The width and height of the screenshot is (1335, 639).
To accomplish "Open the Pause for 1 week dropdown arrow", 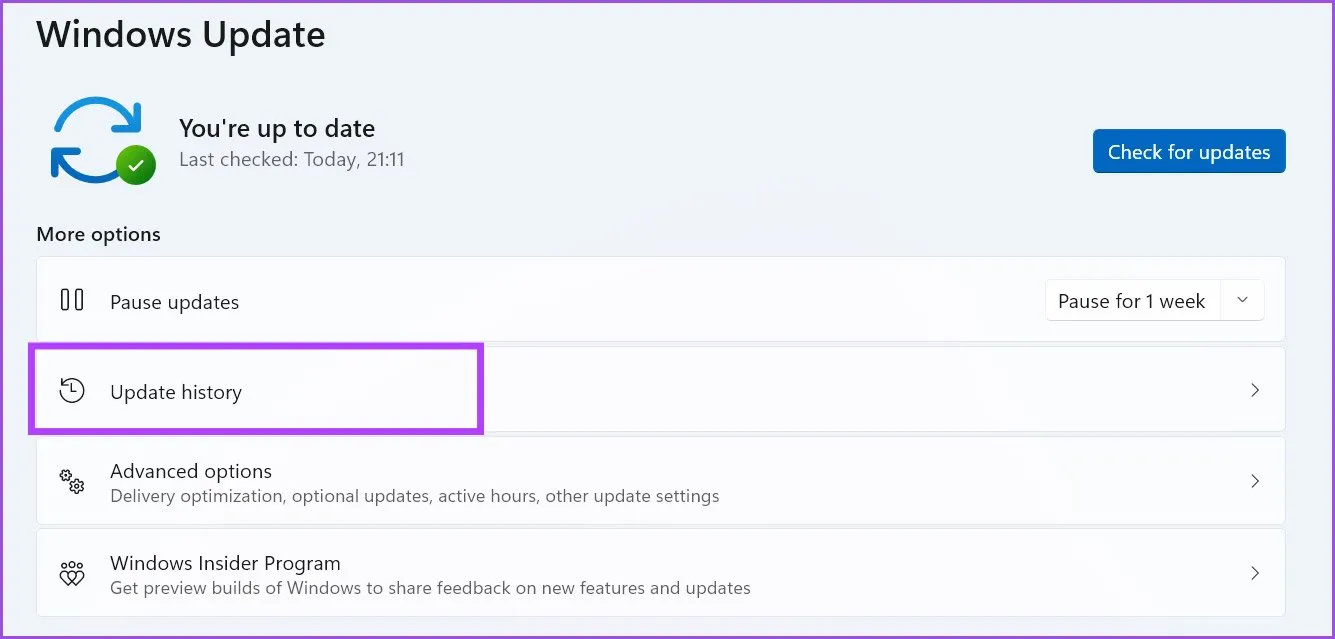I will click(x=1242, y=301).
